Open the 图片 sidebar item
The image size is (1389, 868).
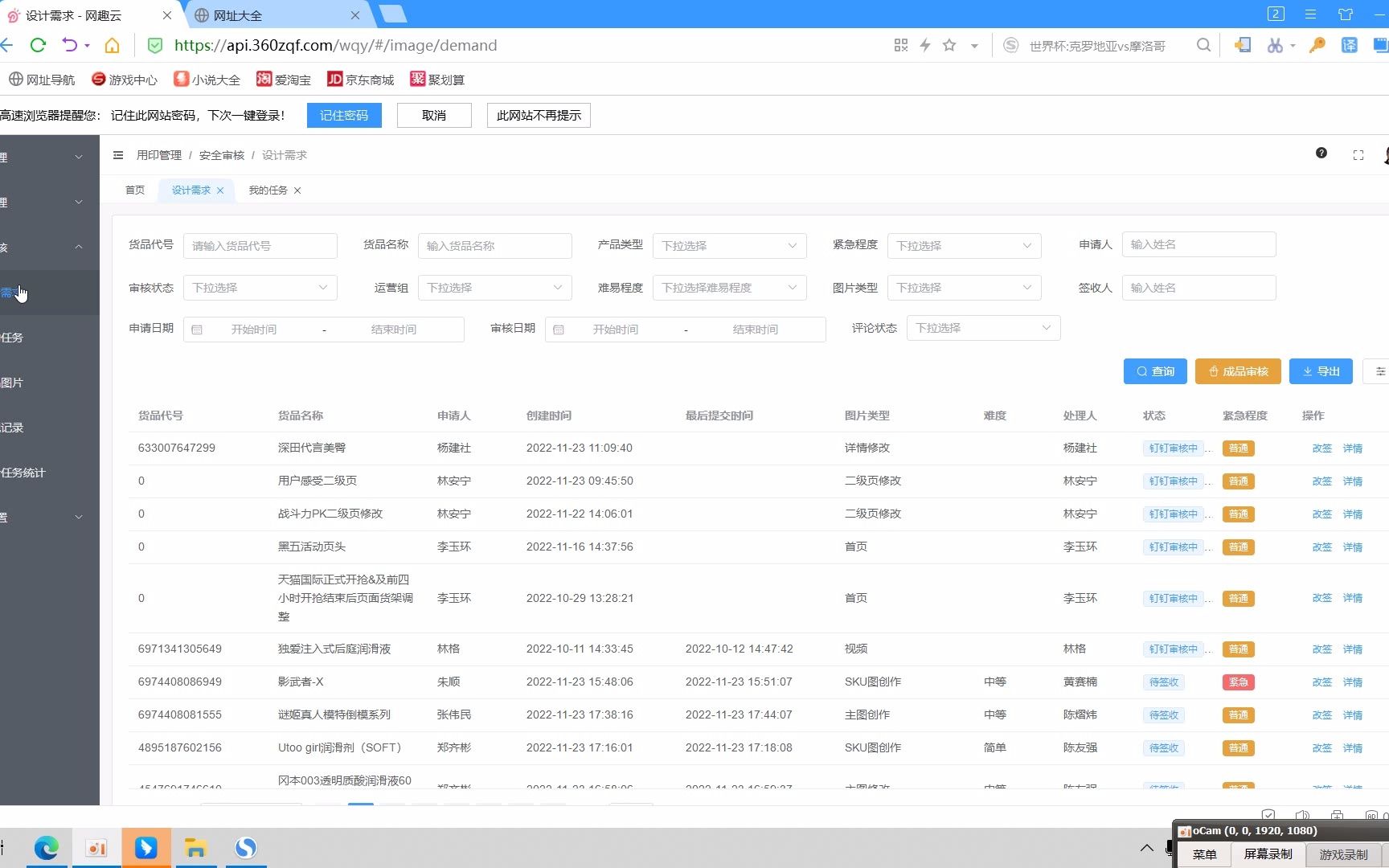(11, 383)
